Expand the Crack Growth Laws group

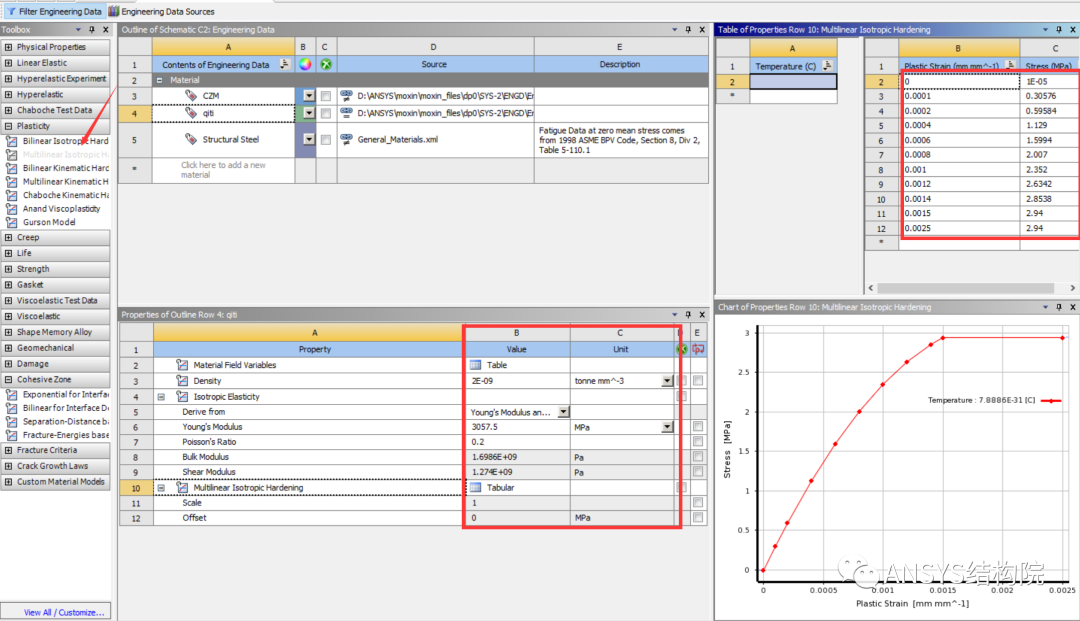[8, 466]
